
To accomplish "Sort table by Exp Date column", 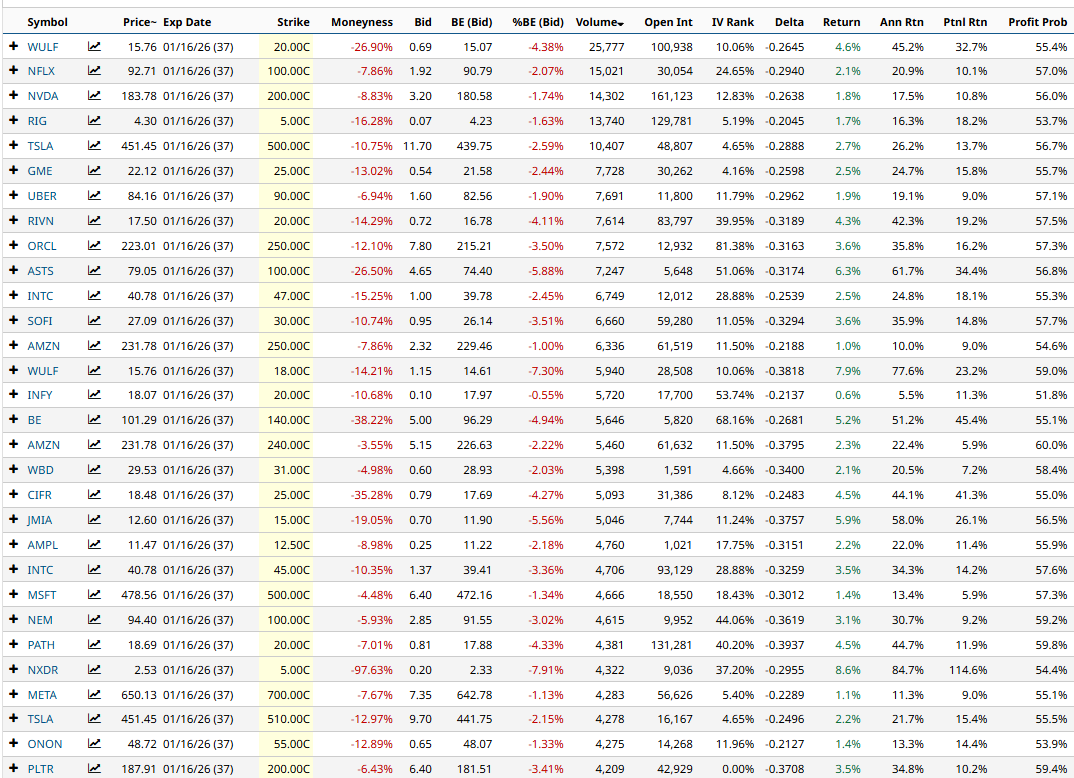I will [187, 22].
